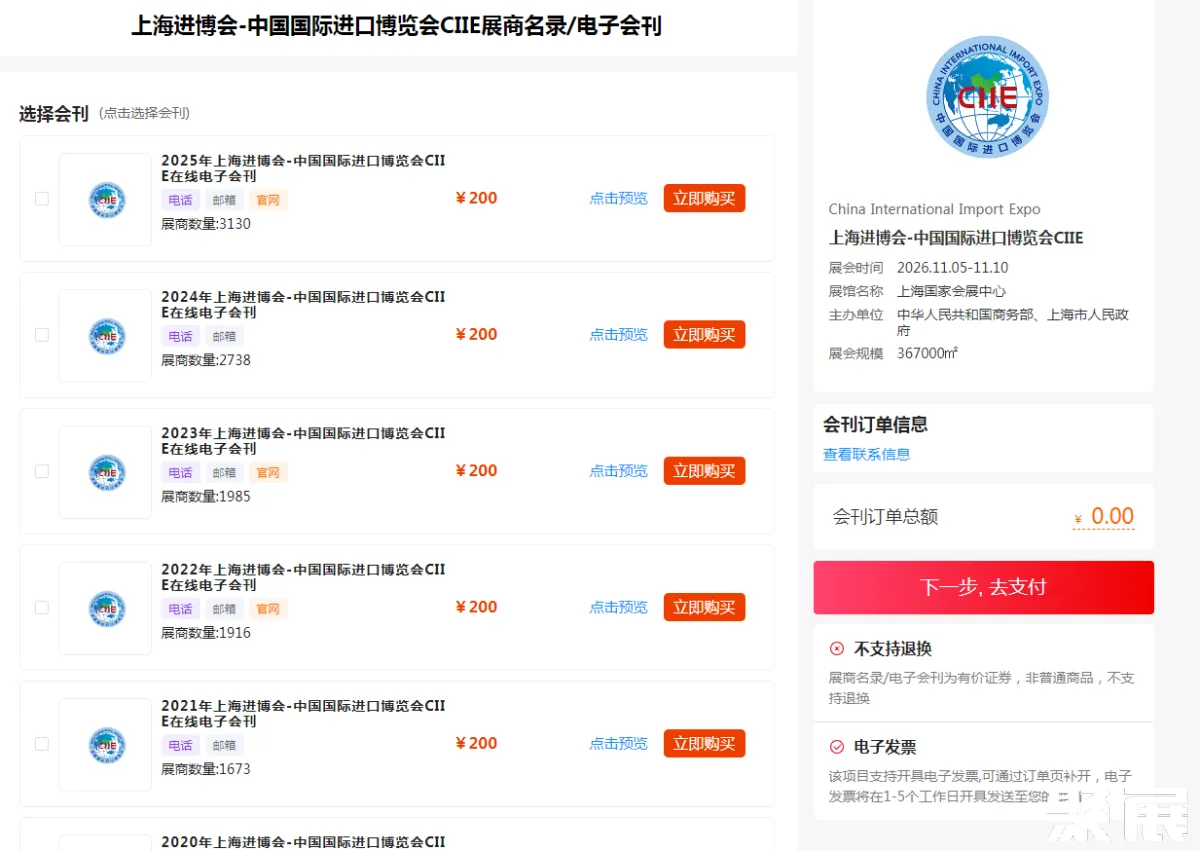This screenshot has height=851, width=1200.
Task: Buy the 2024 catalog with 立即购买
Action: 704,335
